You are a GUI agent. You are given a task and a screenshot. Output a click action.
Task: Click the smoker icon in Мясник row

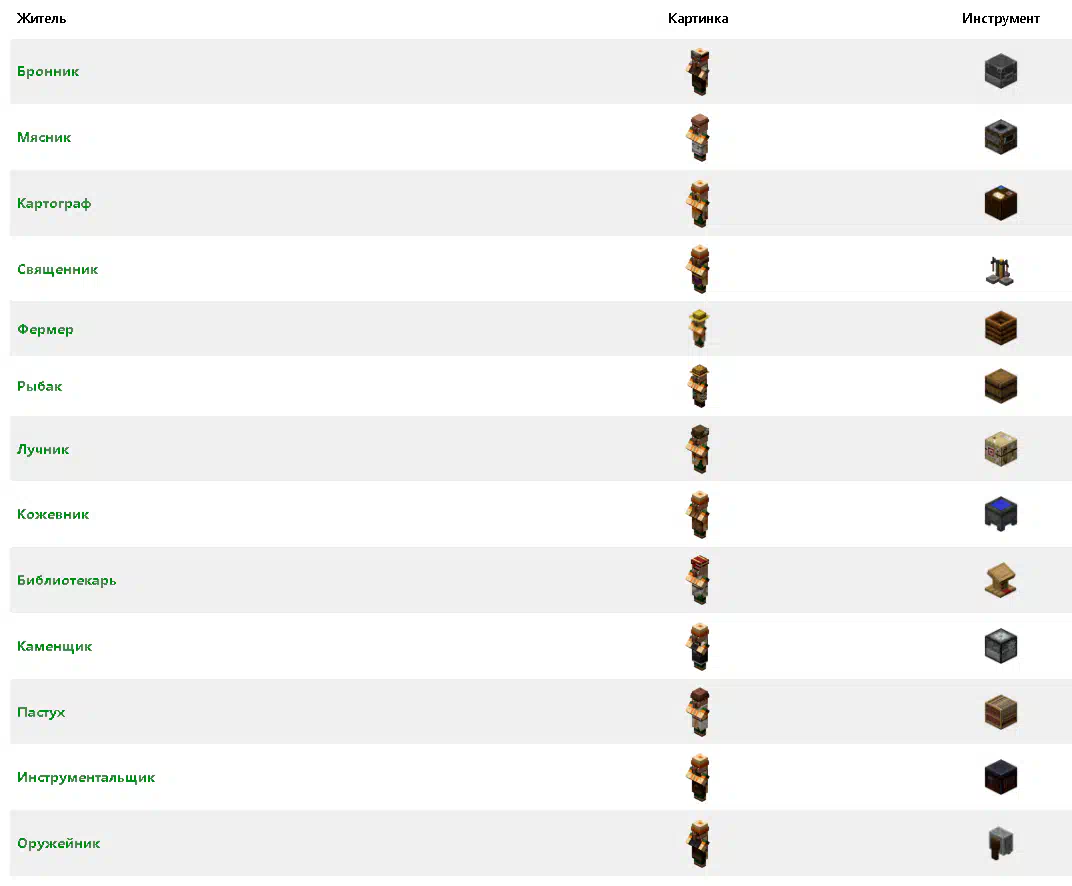(x=1000, y=137)
